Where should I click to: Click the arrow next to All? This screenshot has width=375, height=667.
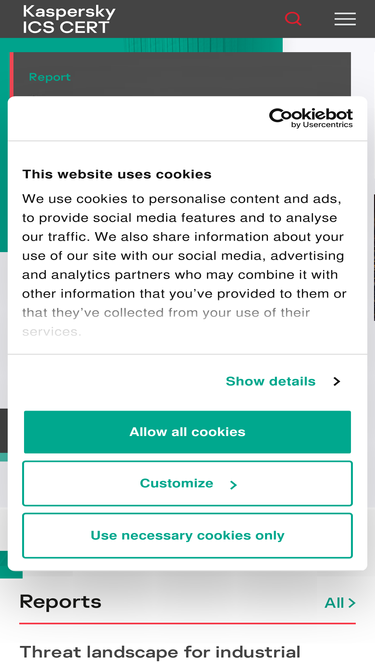(x=352, y=603)
